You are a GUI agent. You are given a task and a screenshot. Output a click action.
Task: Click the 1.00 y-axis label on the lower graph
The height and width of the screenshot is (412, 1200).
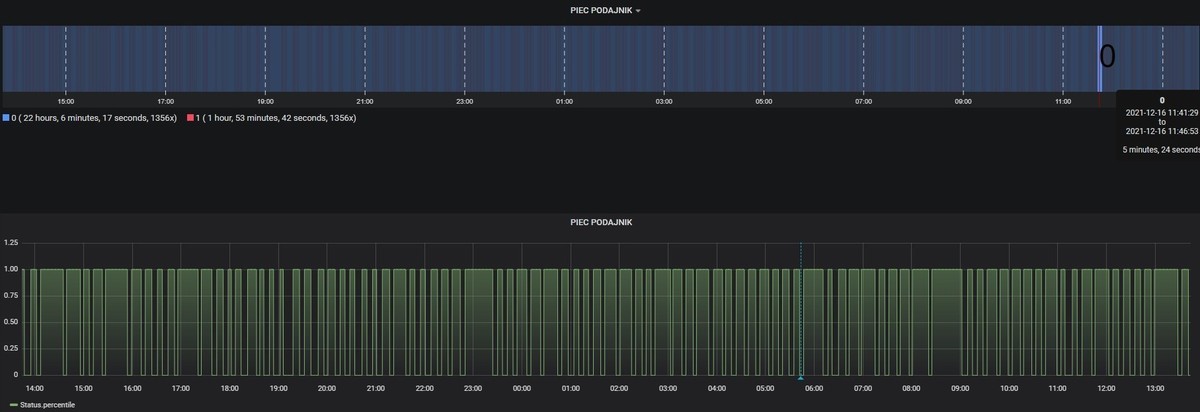click(11, 269)
